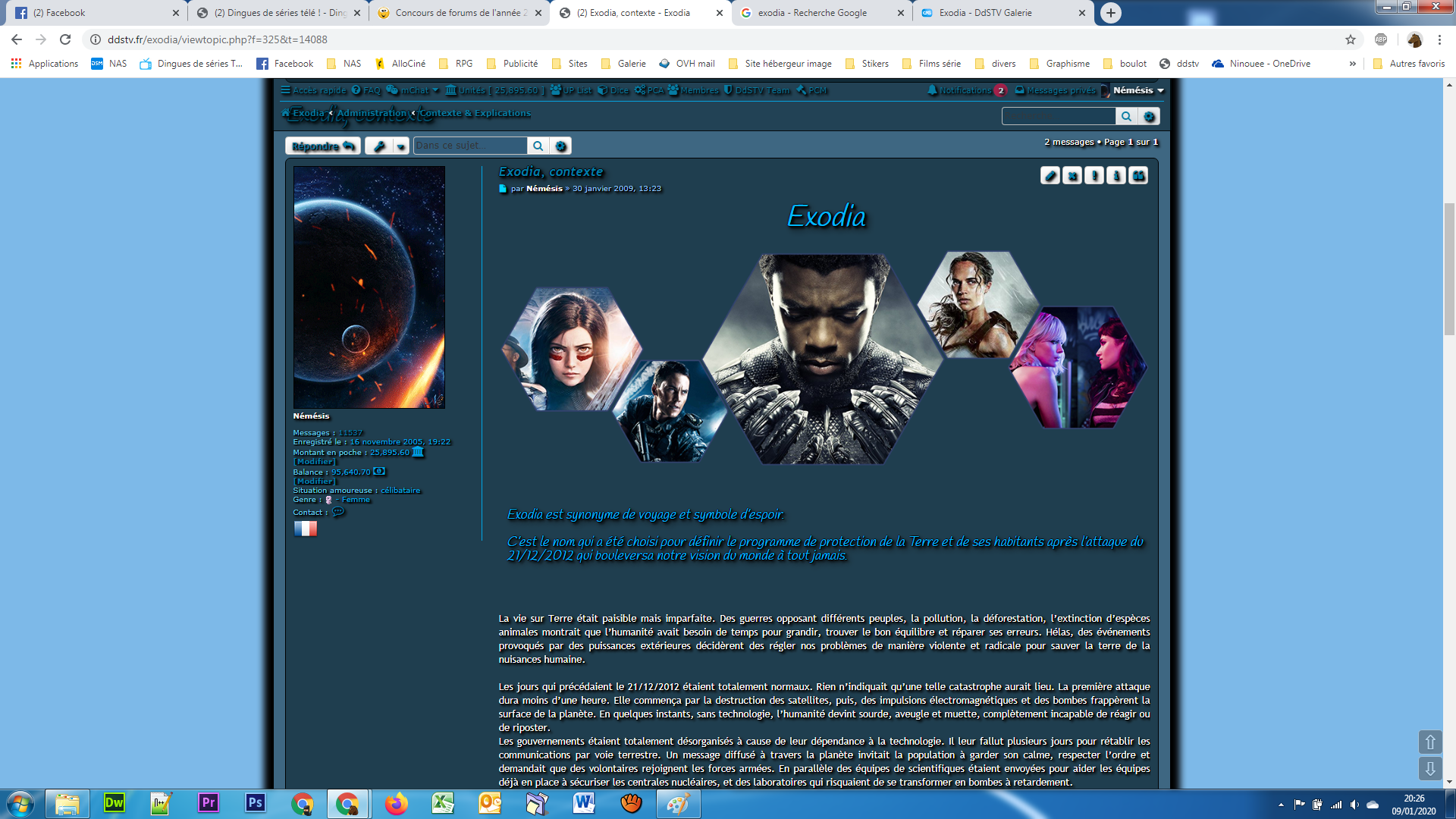Click the Dans ce sujet search field
Image resolution: width=1456 pixels, height=819 pixels.
pos(470,146)
